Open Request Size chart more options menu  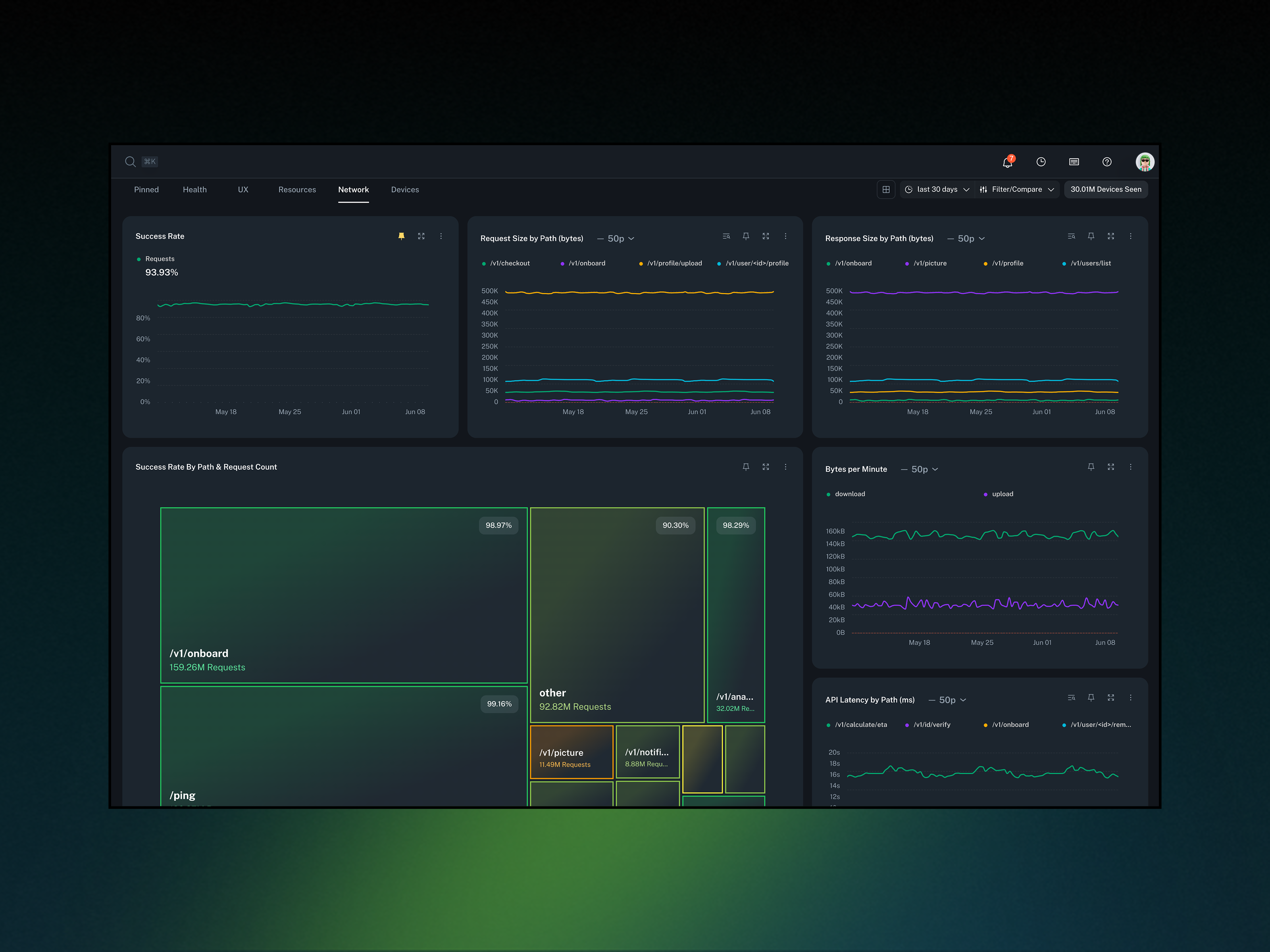tap(785, 236)
